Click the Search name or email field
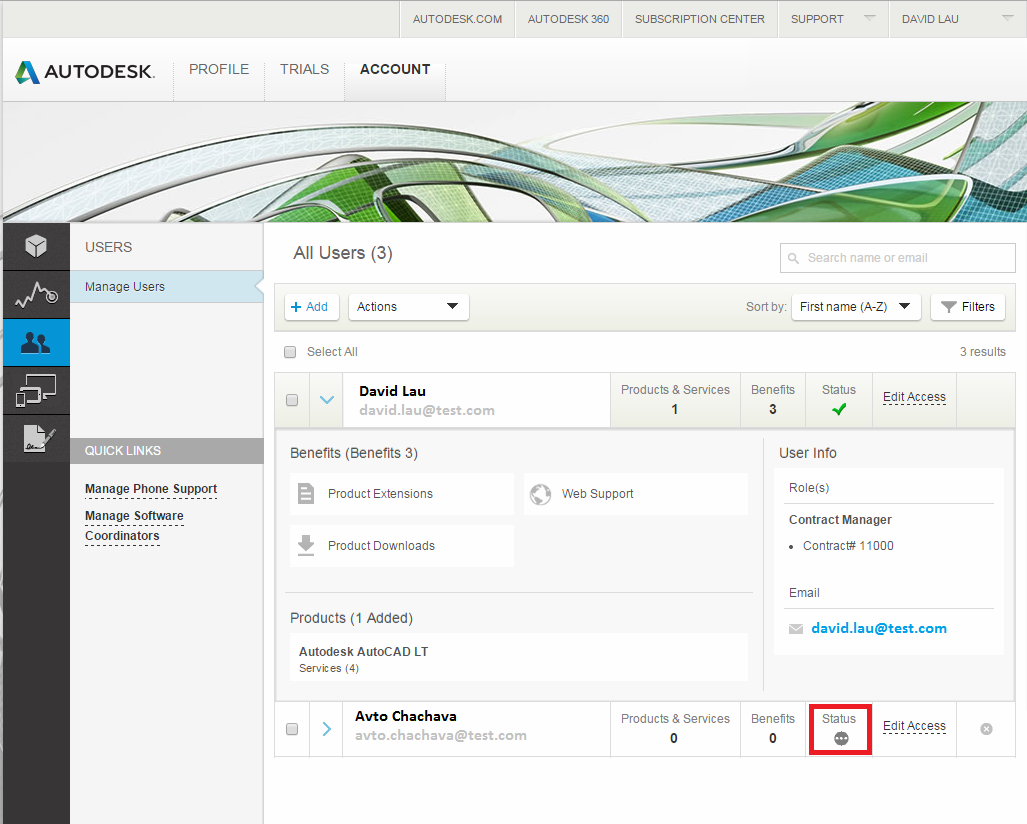The width and height of the screenshot is (1027, 824). [897, 258]
